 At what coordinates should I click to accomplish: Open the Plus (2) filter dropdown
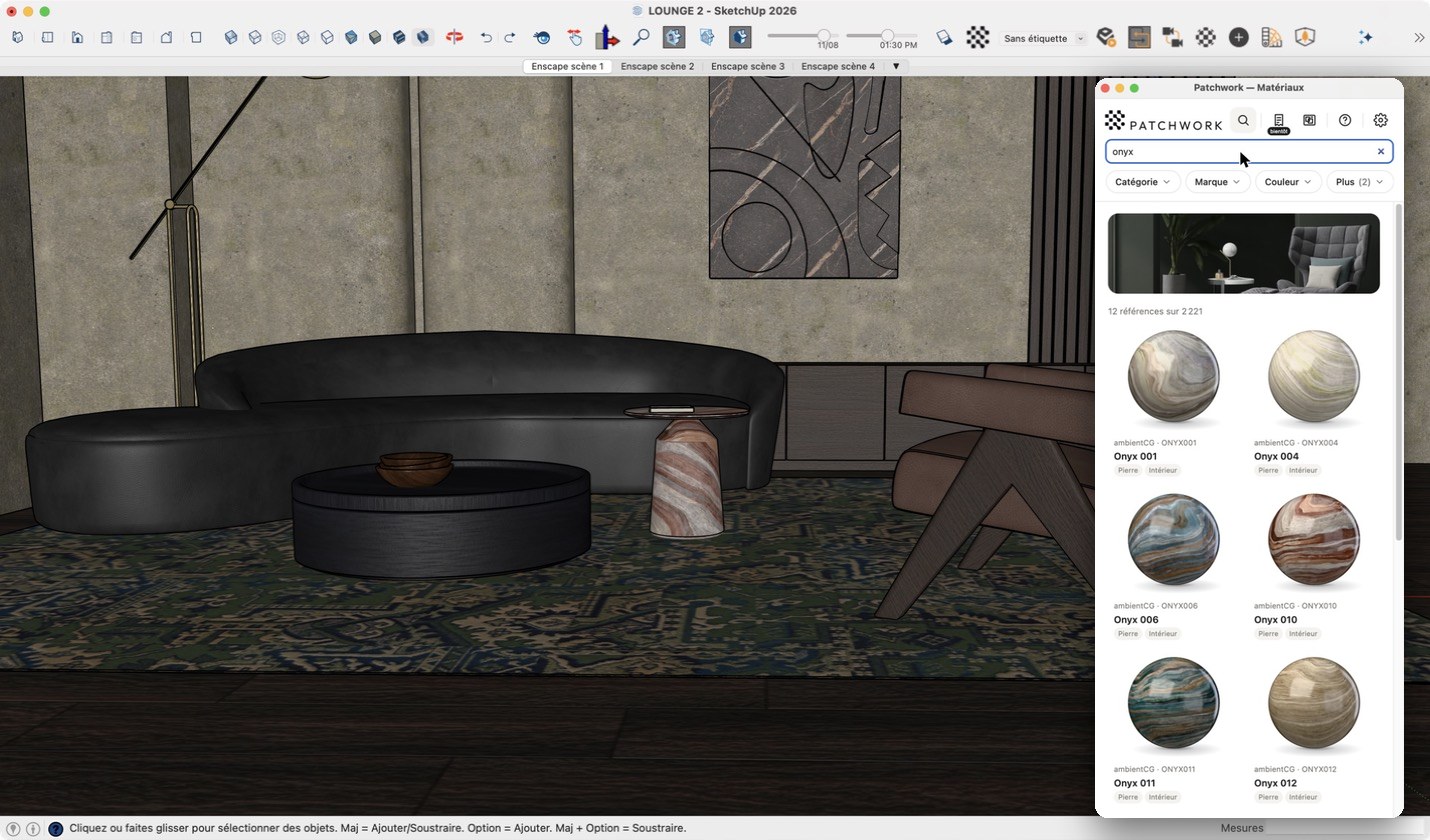tap(1360, 182)
